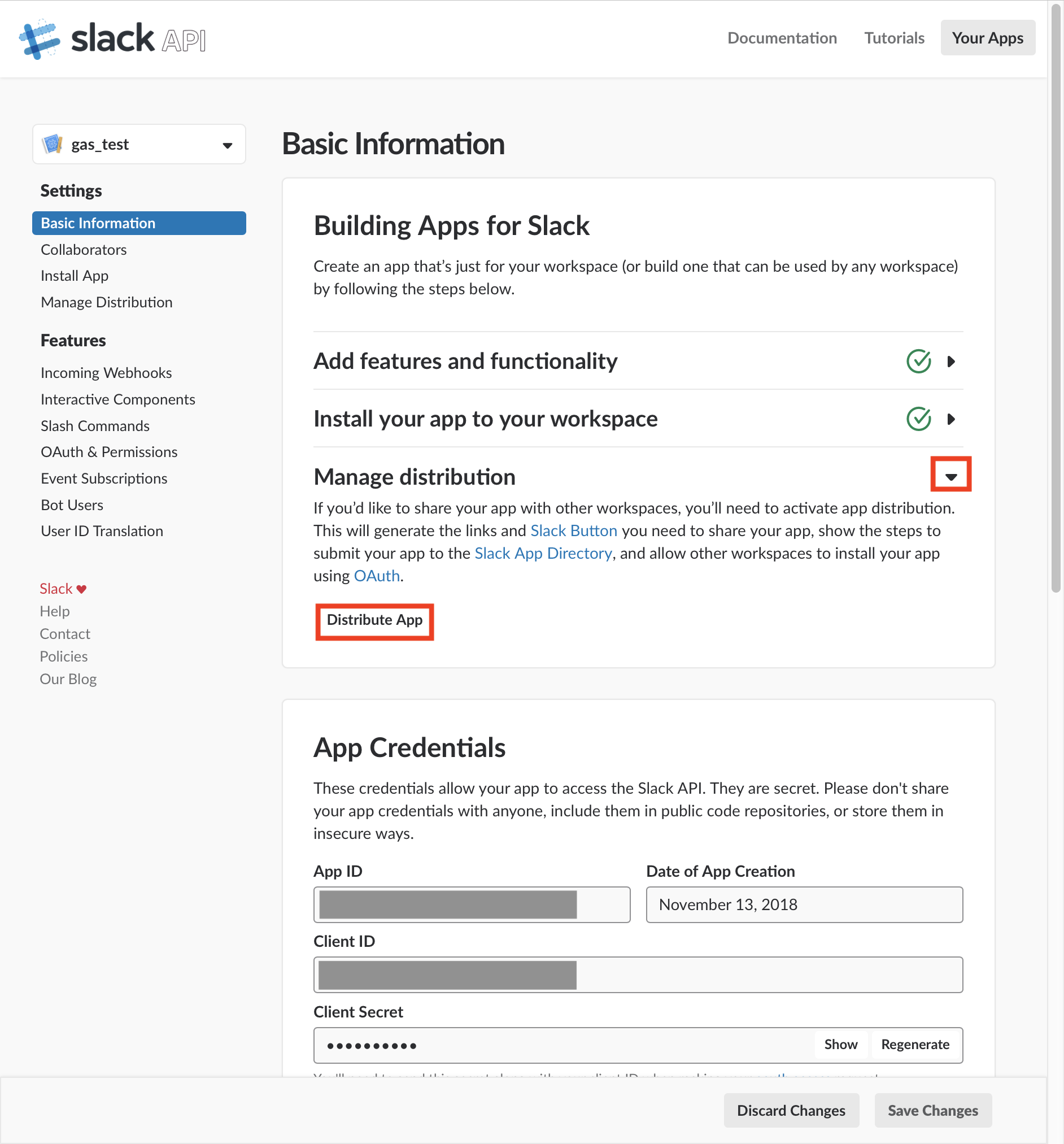This screenshot has width=1064, height=1144.
Task: Click the green checkmark beside Add features
Action: coord(918,362)
